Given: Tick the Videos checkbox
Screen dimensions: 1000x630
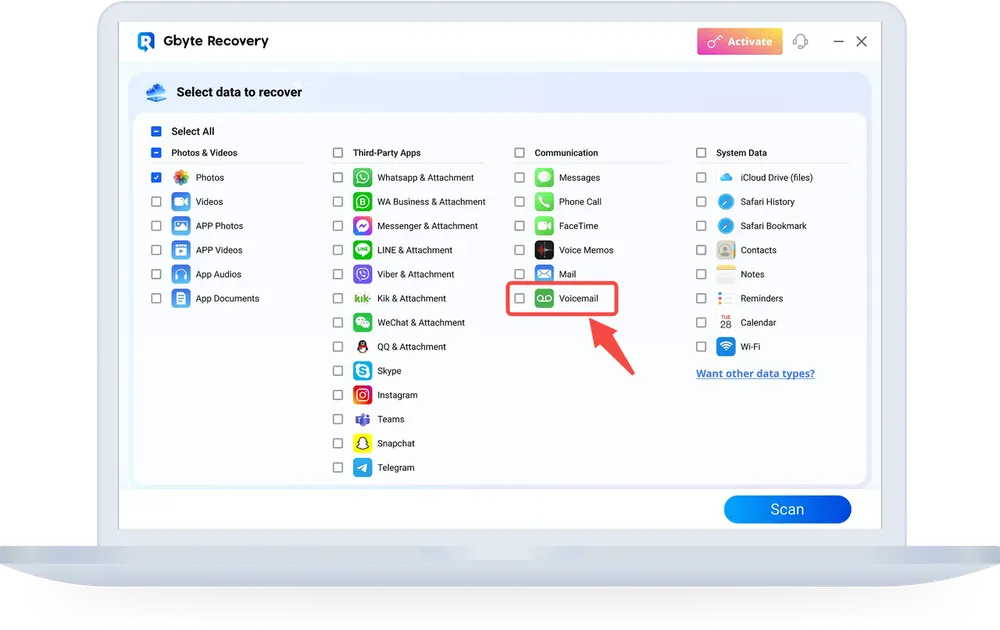Looking at the screenshot, I should click(156, 201).
